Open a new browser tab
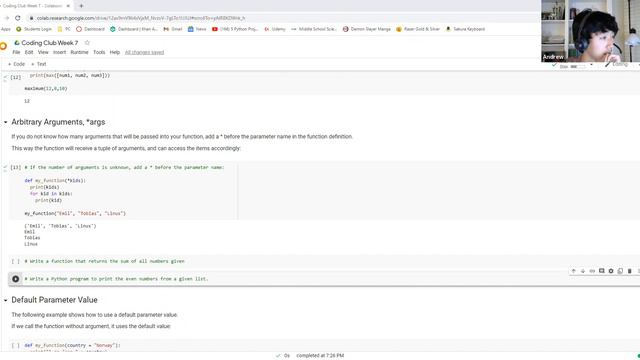 [81, 6]
